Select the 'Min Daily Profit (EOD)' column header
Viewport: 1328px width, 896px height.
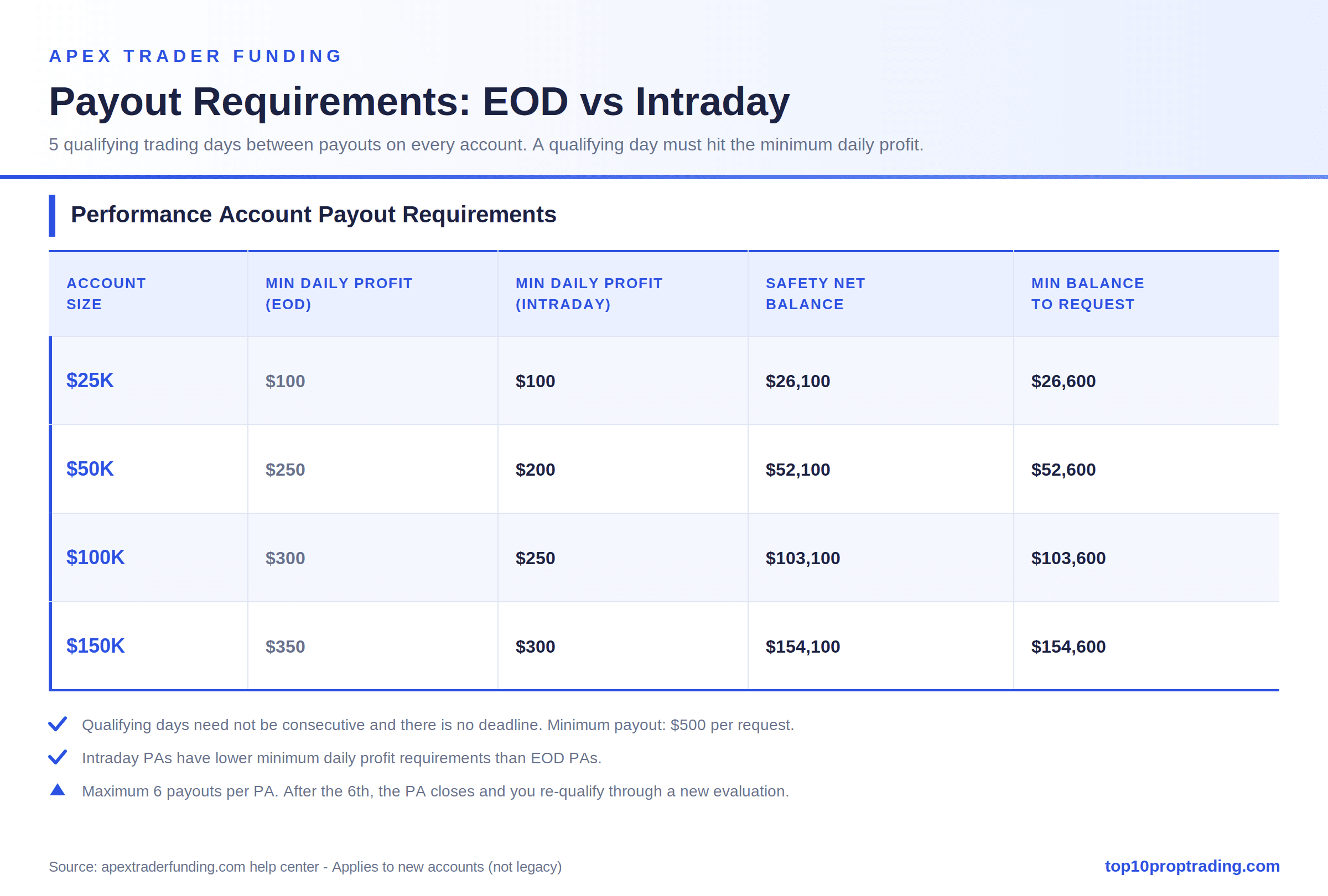click(x=372, y=294)
